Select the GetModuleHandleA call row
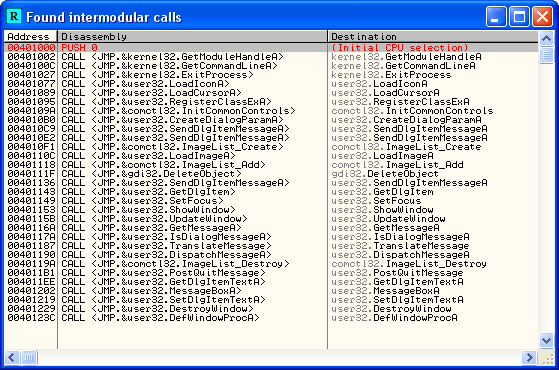The width and height of the screenshot is (559, 370). tap(271, 57)
